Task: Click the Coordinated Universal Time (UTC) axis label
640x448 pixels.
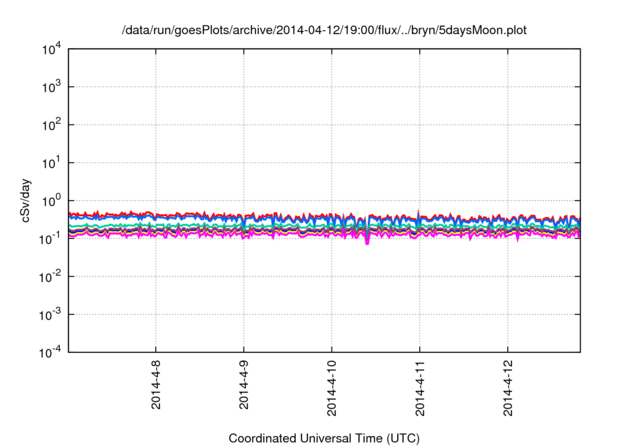Action: [x=324, y=438]
